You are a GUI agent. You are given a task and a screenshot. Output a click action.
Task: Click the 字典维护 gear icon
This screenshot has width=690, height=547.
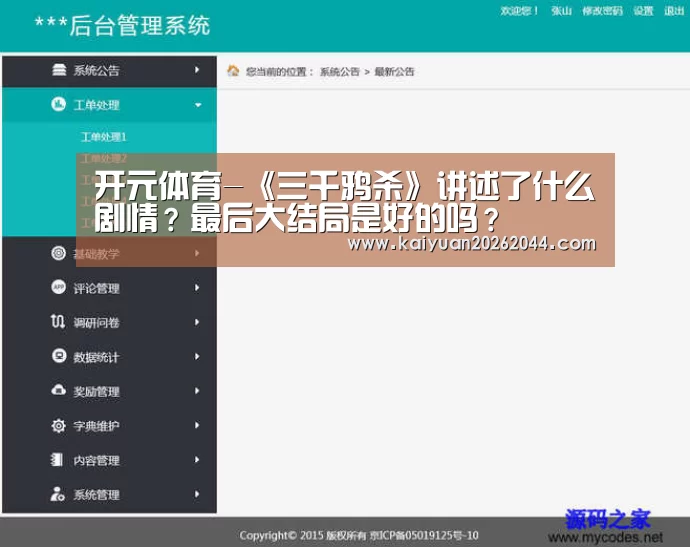pos(59,425)
